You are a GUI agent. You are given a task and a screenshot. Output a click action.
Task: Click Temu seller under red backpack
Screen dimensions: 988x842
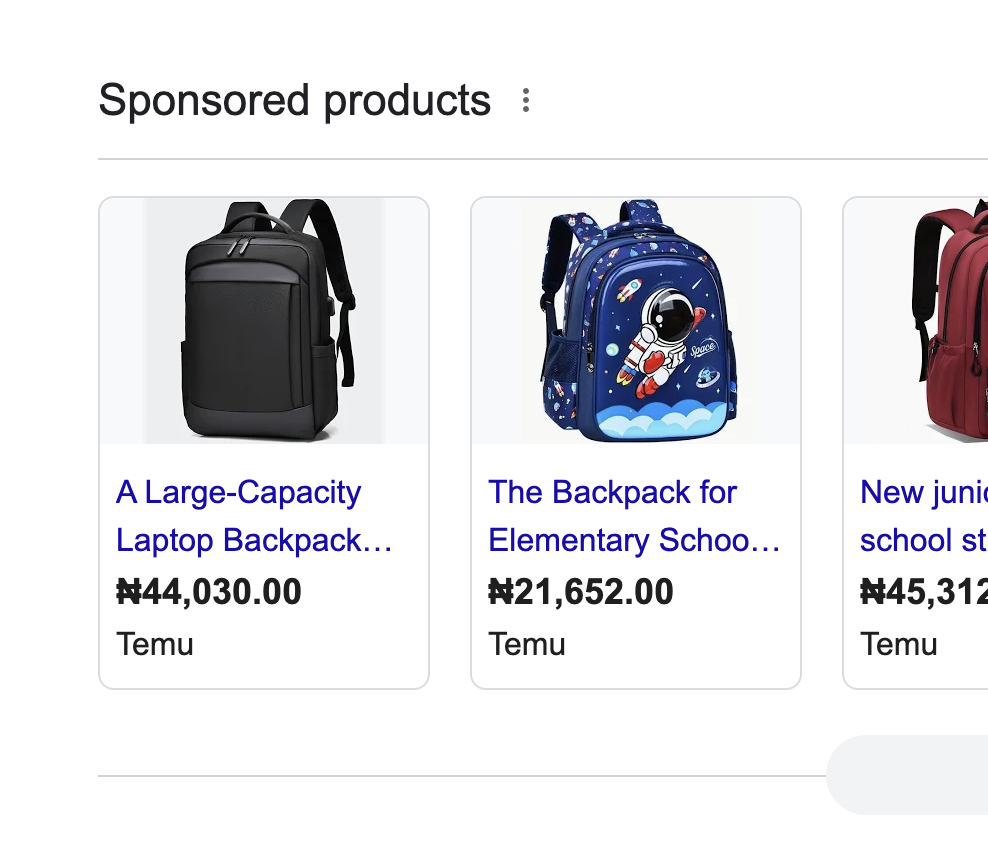pyautogui.click(x=899, y=644)
